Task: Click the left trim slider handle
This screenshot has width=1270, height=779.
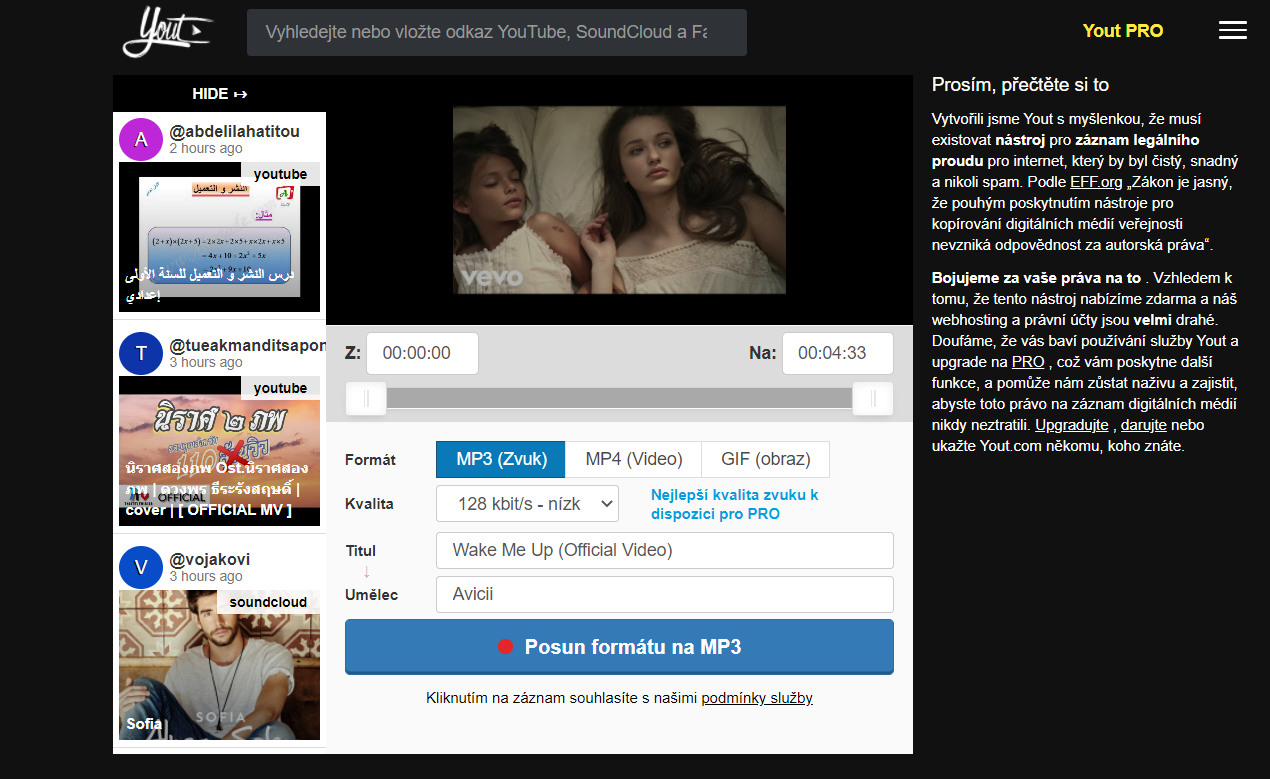Action: (x=366, y=398)
